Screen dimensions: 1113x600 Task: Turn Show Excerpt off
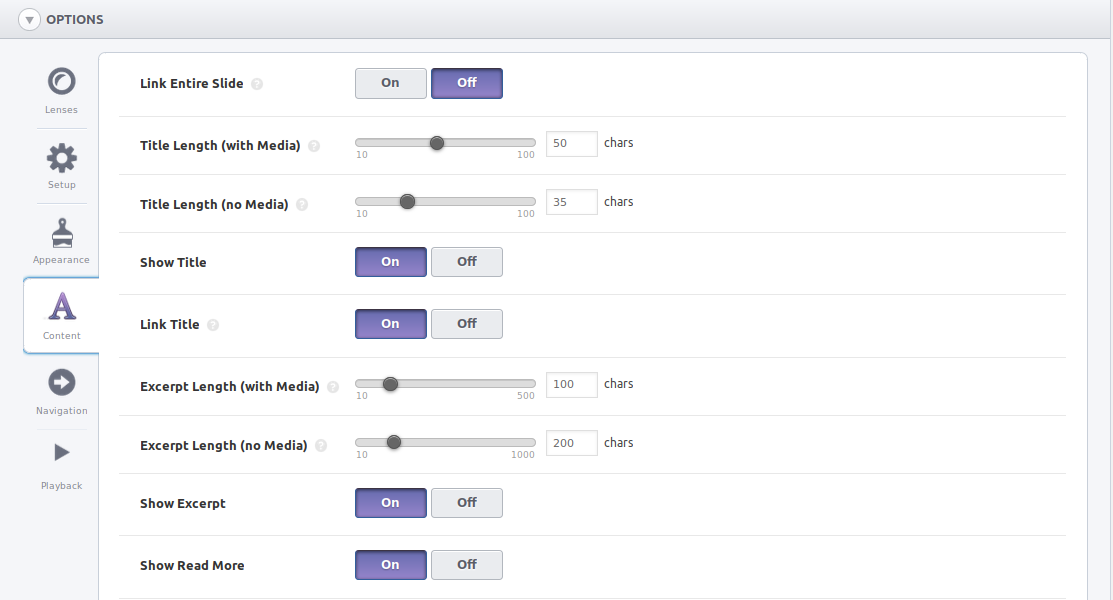(467, 503)
